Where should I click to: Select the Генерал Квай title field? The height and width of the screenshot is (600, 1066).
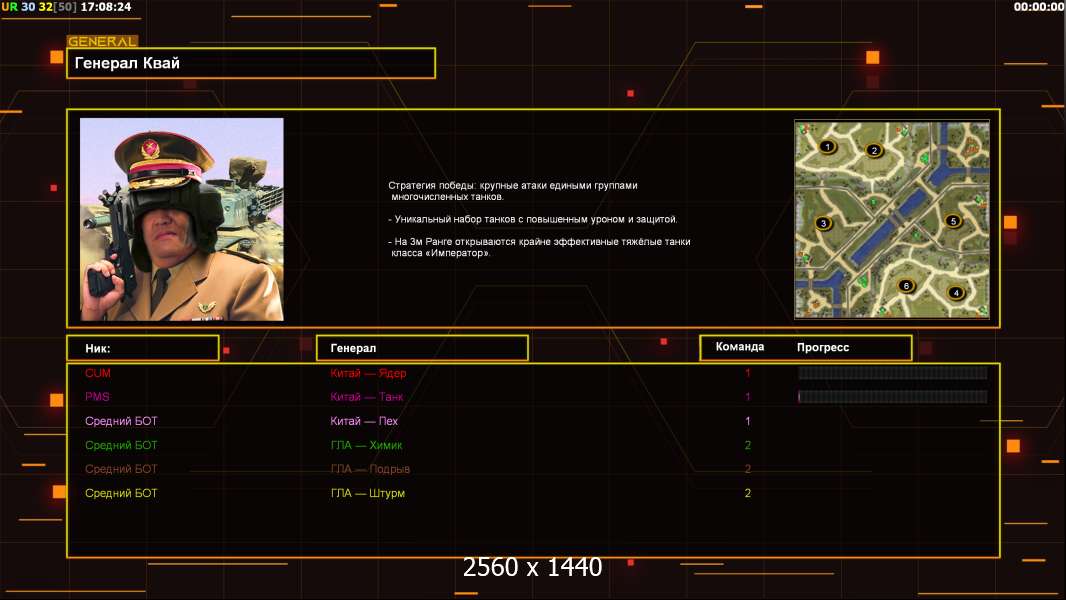(x=251, y=63)
